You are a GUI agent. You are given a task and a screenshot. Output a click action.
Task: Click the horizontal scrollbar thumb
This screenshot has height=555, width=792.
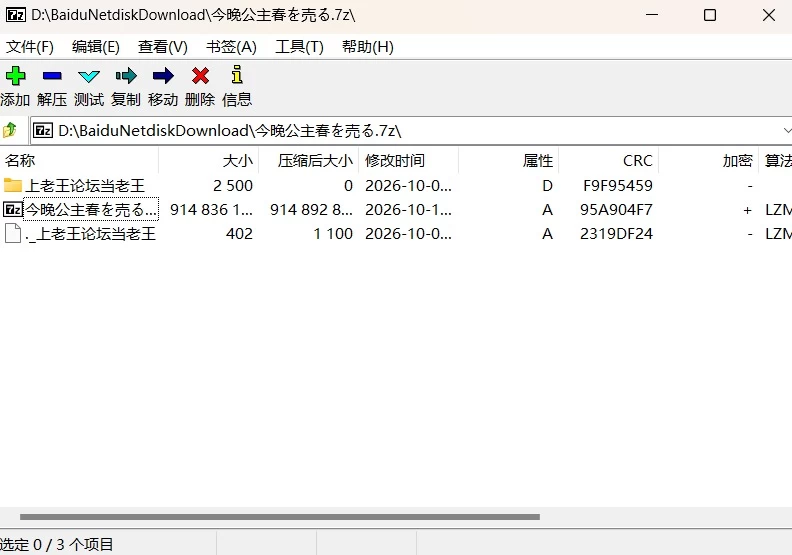pyautogui.click(x=280, y=517)
